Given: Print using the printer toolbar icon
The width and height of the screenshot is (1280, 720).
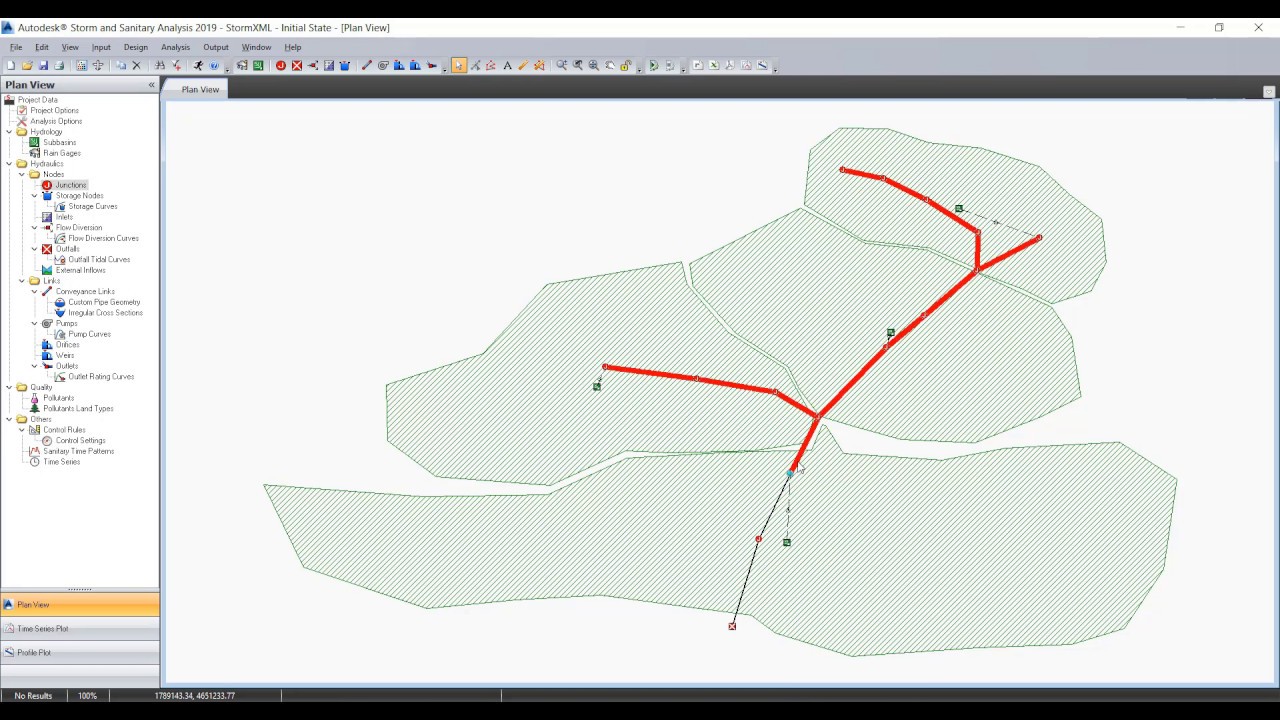Looking at the screenshot, I should tap(59, 66).
